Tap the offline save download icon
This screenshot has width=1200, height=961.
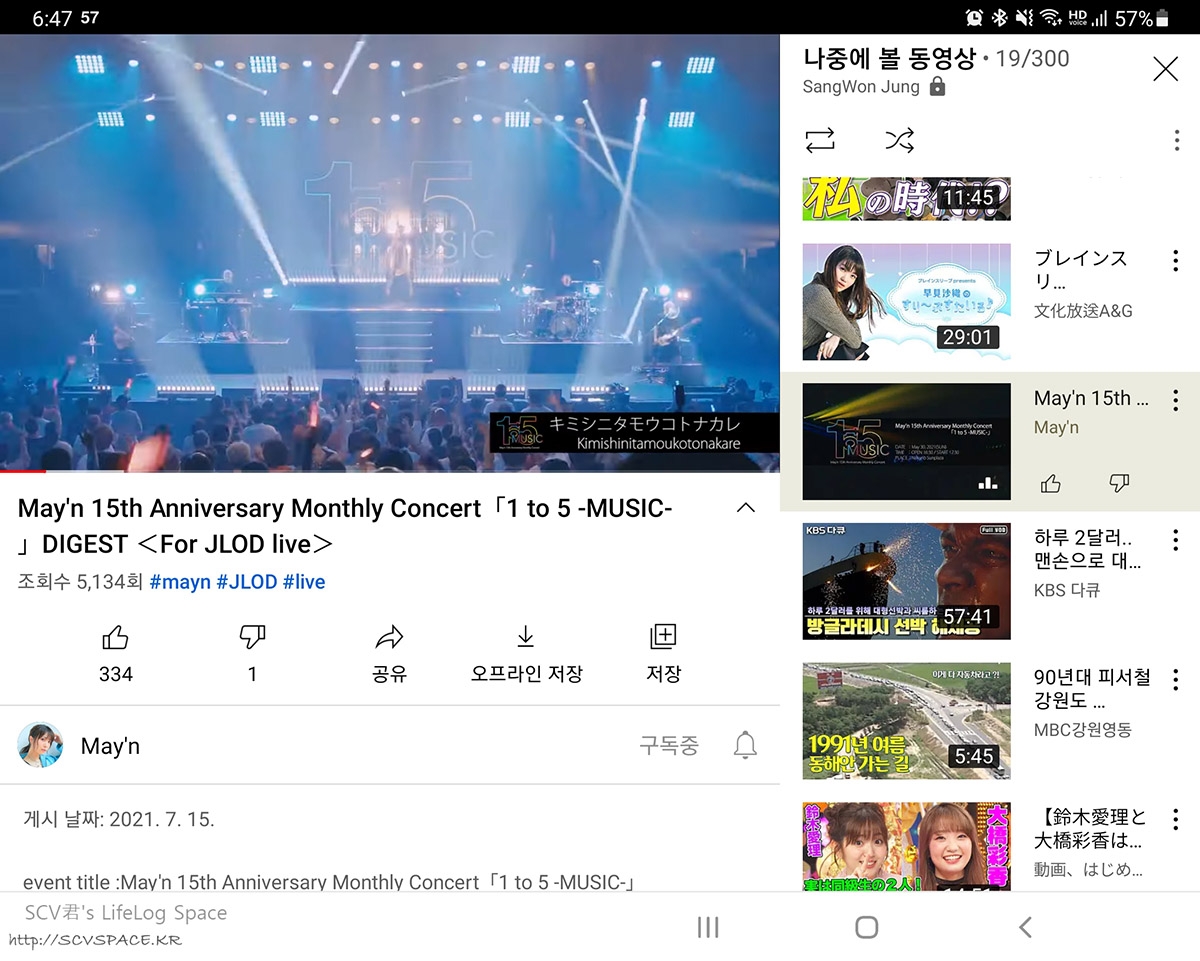point(526,637)
